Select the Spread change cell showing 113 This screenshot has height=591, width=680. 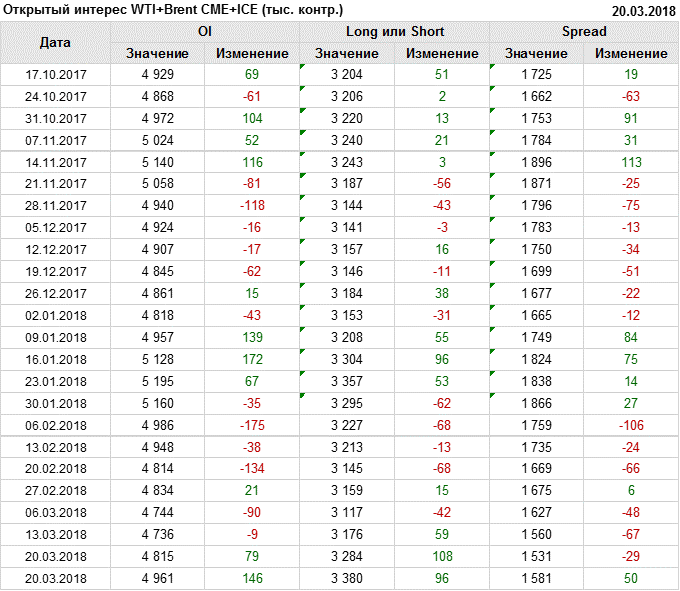(x=631, y=162)
